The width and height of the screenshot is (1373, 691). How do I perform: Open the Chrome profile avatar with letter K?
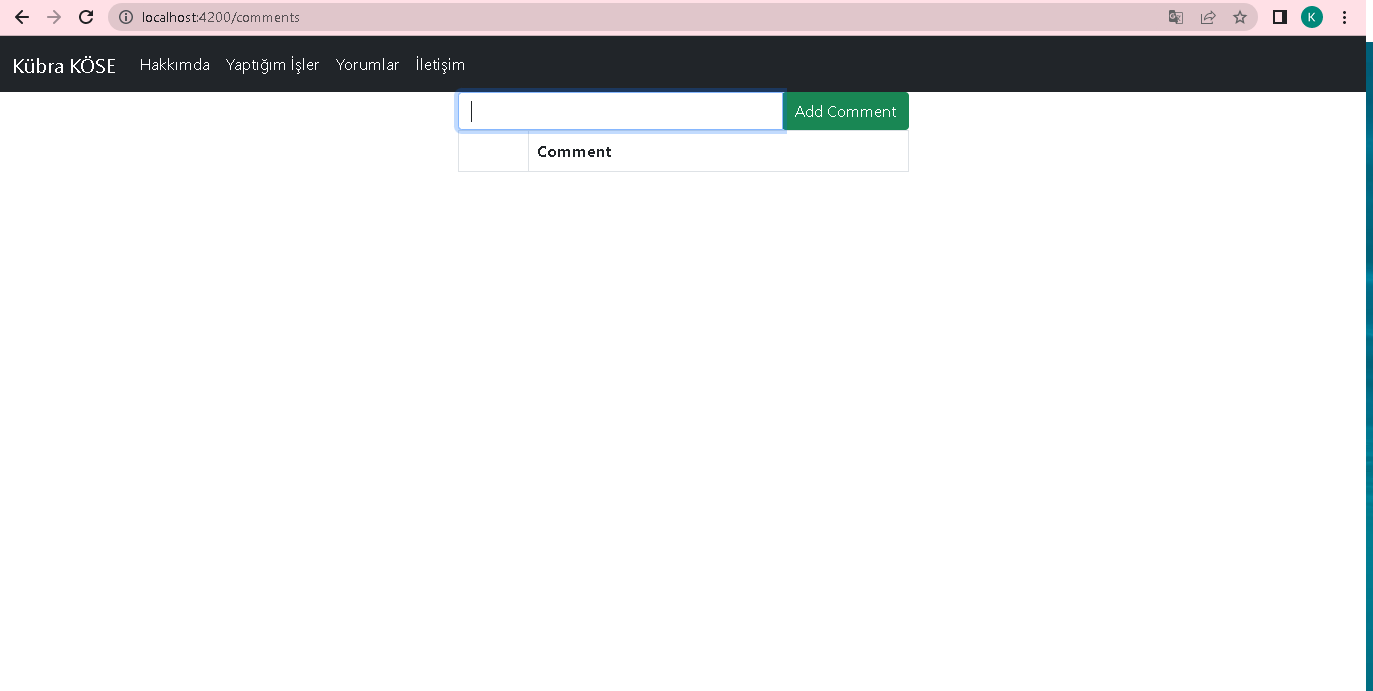click(1311, 17)
